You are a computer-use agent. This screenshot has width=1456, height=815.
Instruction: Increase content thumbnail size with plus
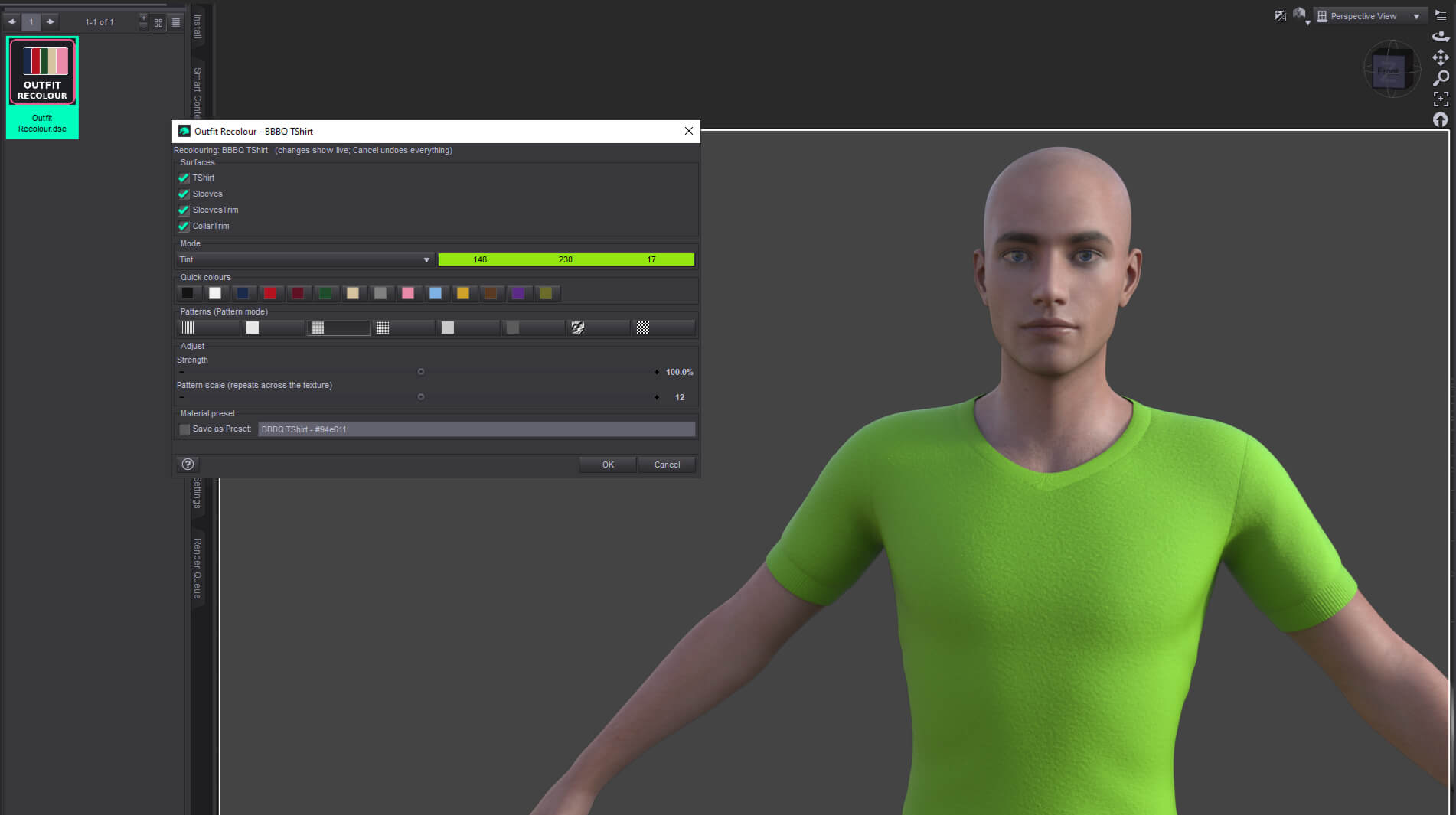pos(143,18)
